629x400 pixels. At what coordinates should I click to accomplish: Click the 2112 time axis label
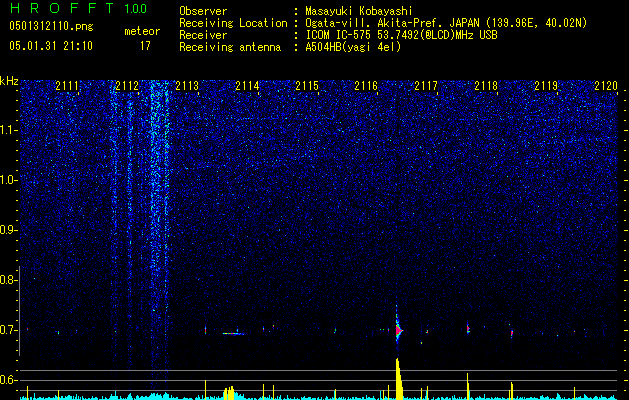[127, 86]
